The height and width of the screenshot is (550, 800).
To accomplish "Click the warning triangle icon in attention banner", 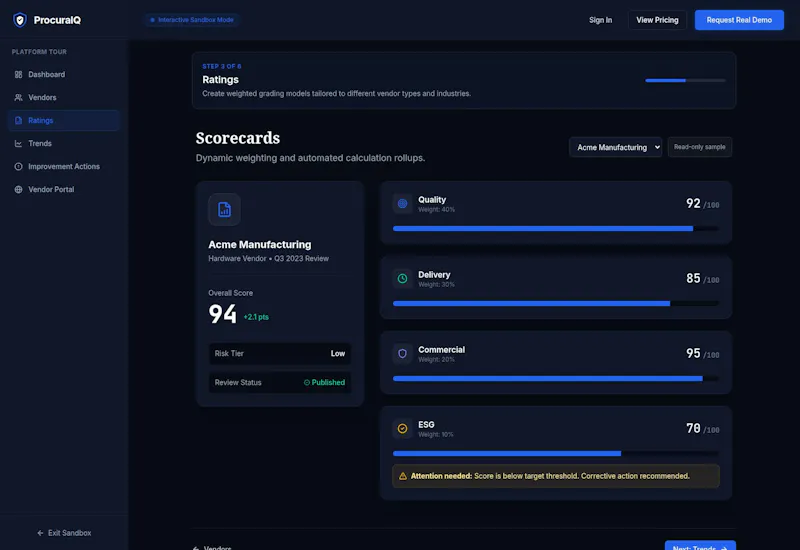I will click(x=403, y=476).
